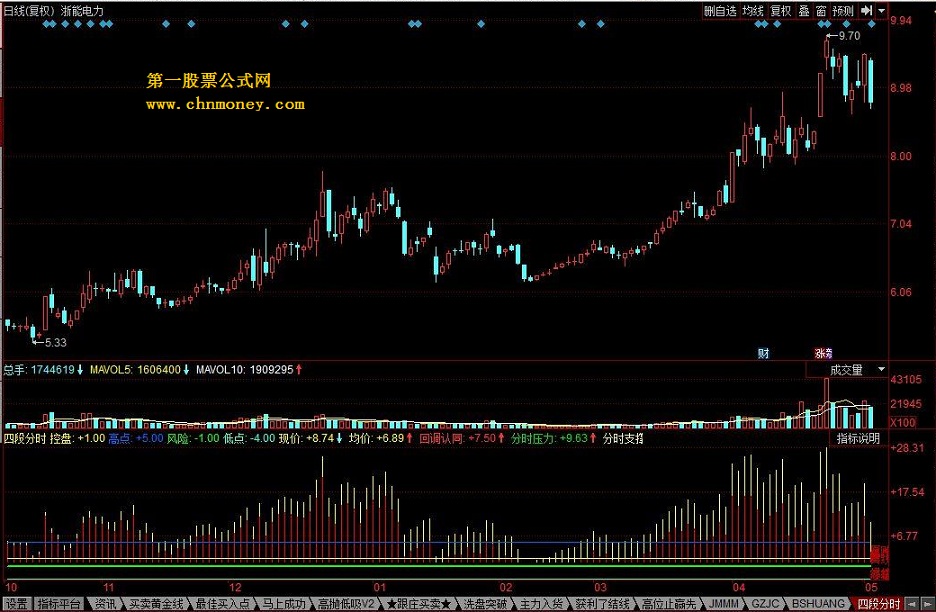
Task: Switch to the BSHUANG indicator tab
Action: click(x=818, y=604)
